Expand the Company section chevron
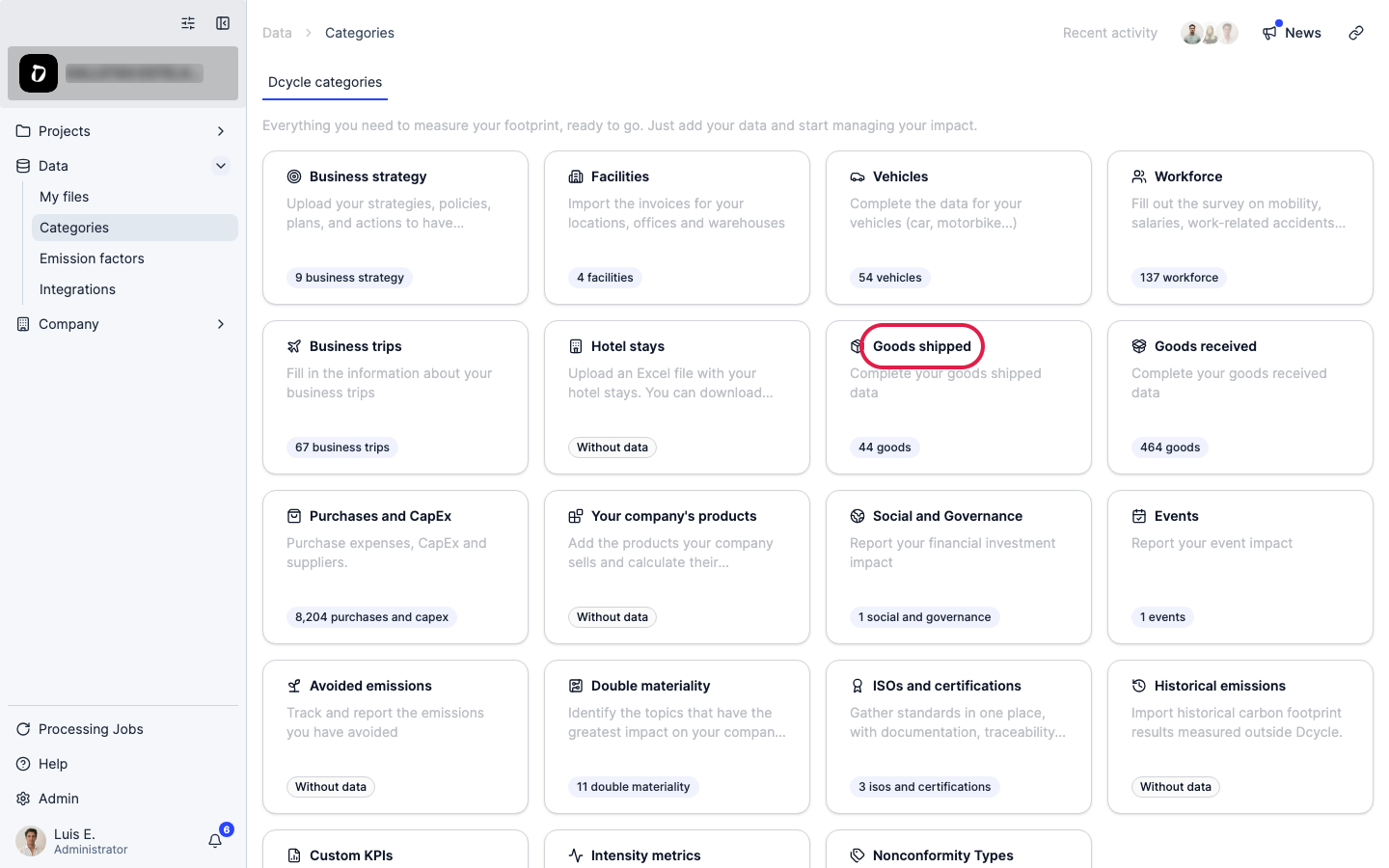The image size is (1389, 868). pos(221,324)
